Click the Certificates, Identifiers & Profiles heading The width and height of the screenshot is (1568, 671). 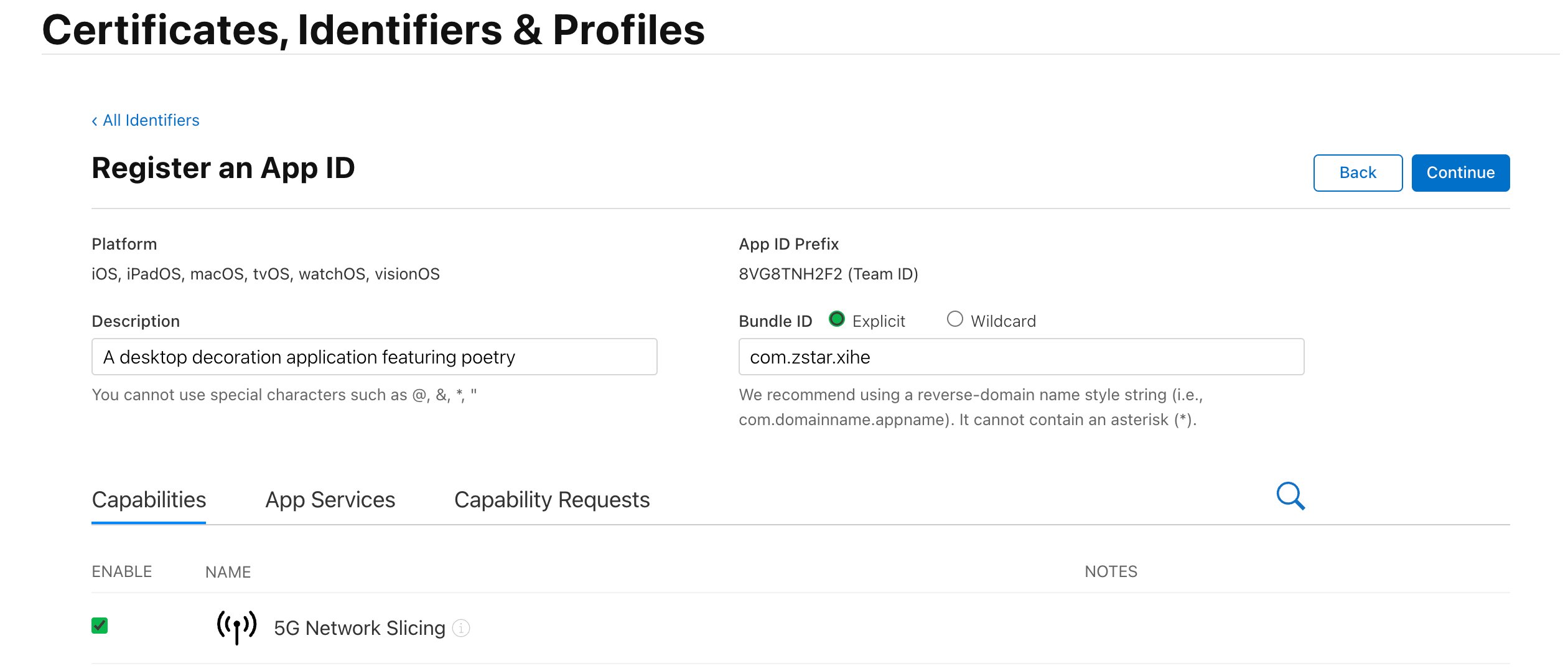point(373,30)
